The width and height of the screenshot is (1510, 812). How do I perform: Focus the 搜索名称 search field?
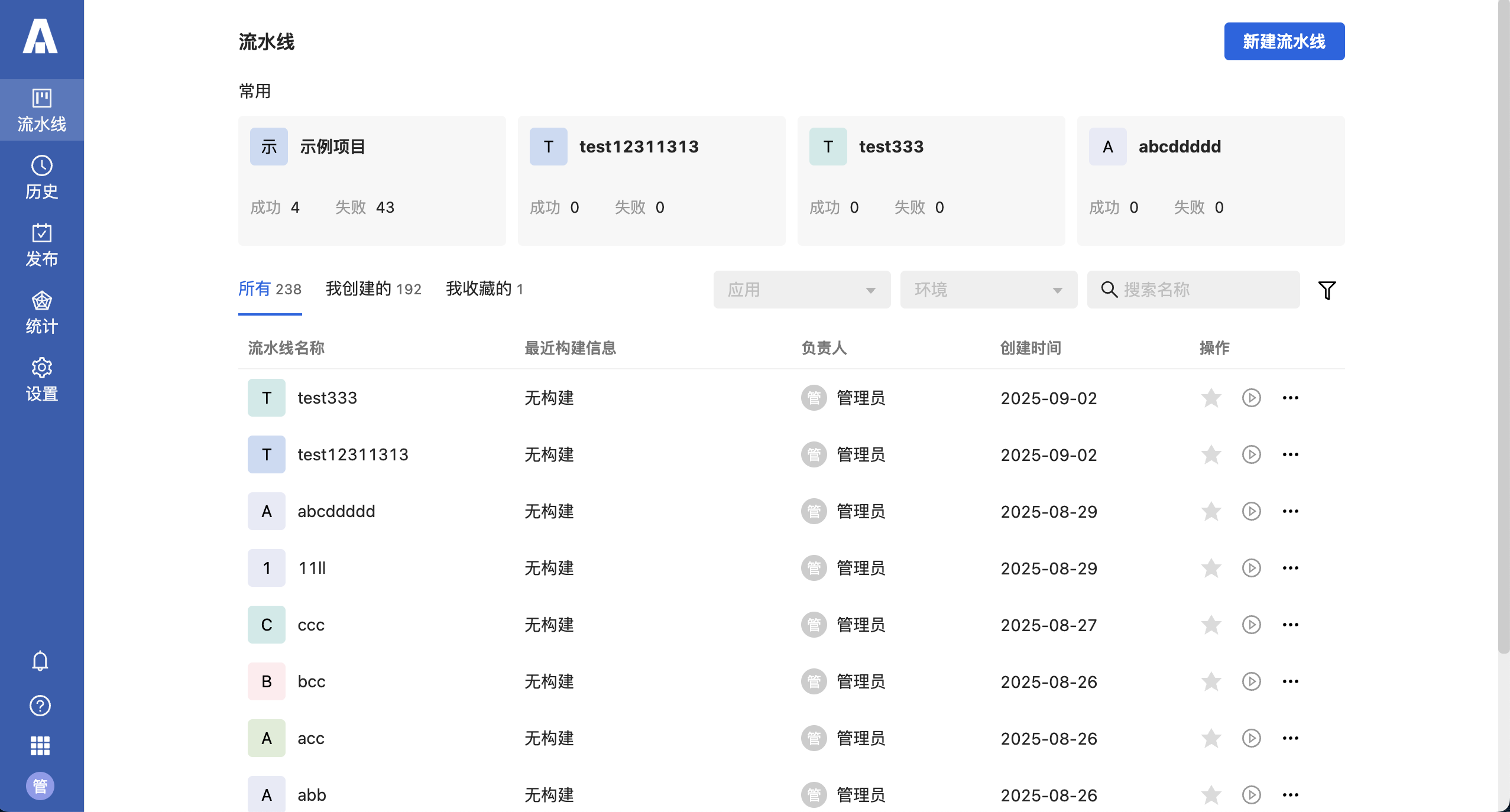(1193, 290)
